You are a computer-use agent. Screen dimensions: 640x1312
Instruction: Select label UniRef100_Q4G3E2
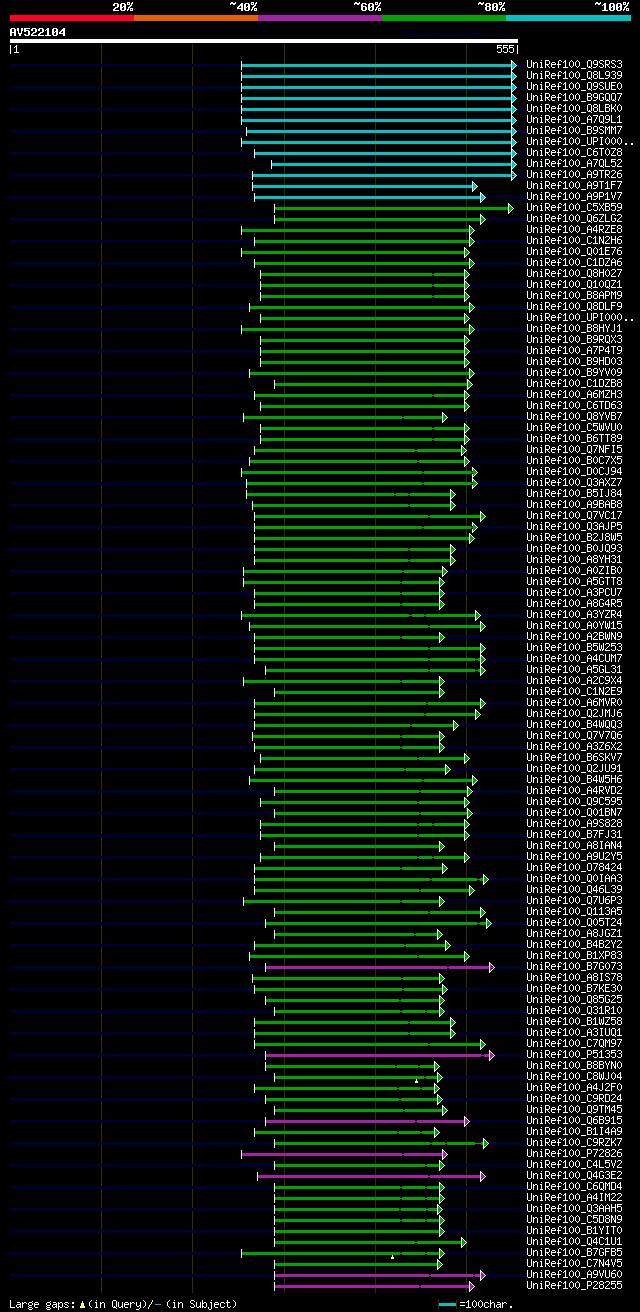point(574,1176)
